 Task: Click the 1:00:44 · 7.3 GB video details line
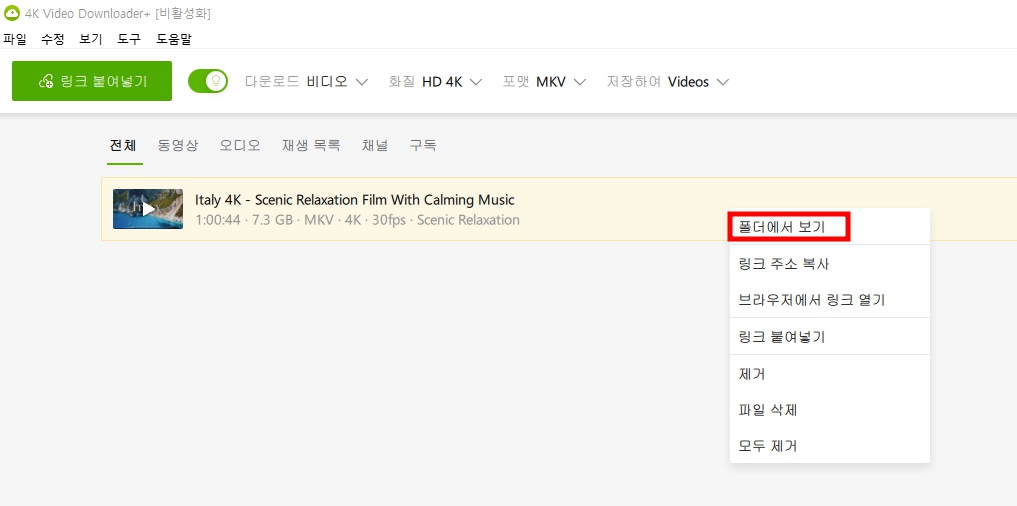point(357,220)
